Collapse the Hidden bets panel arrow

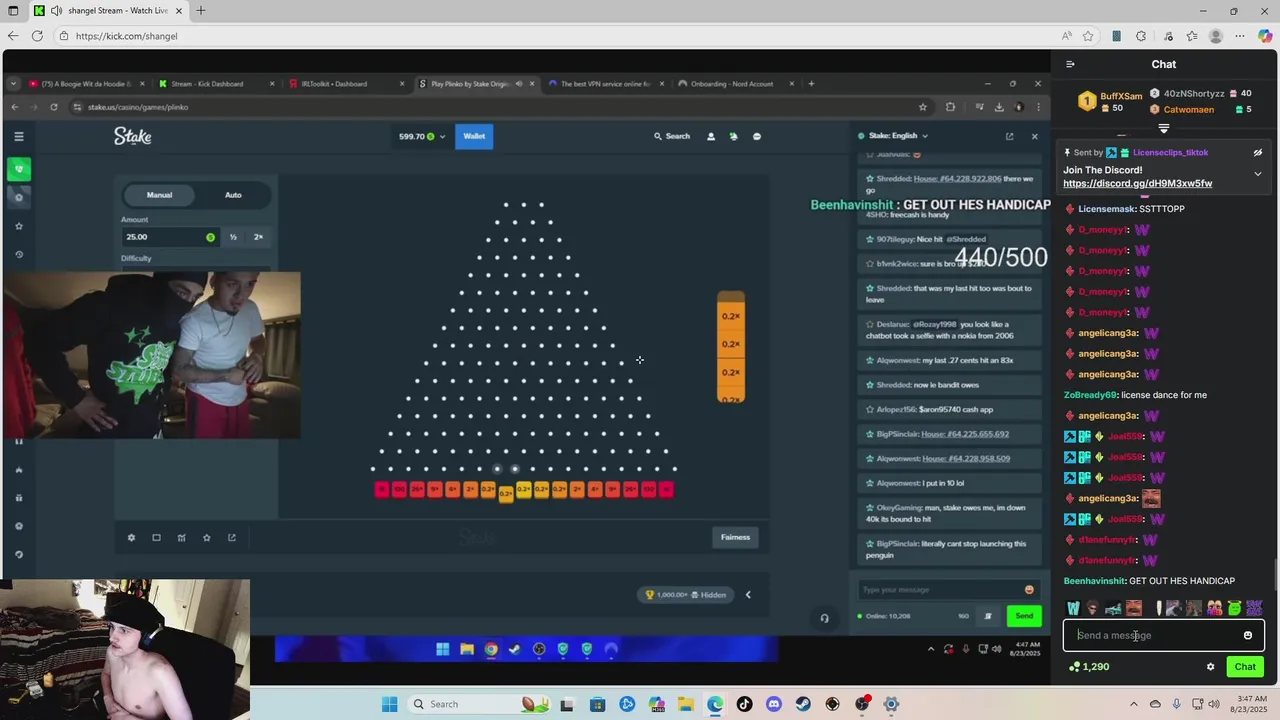pos(748,595)
